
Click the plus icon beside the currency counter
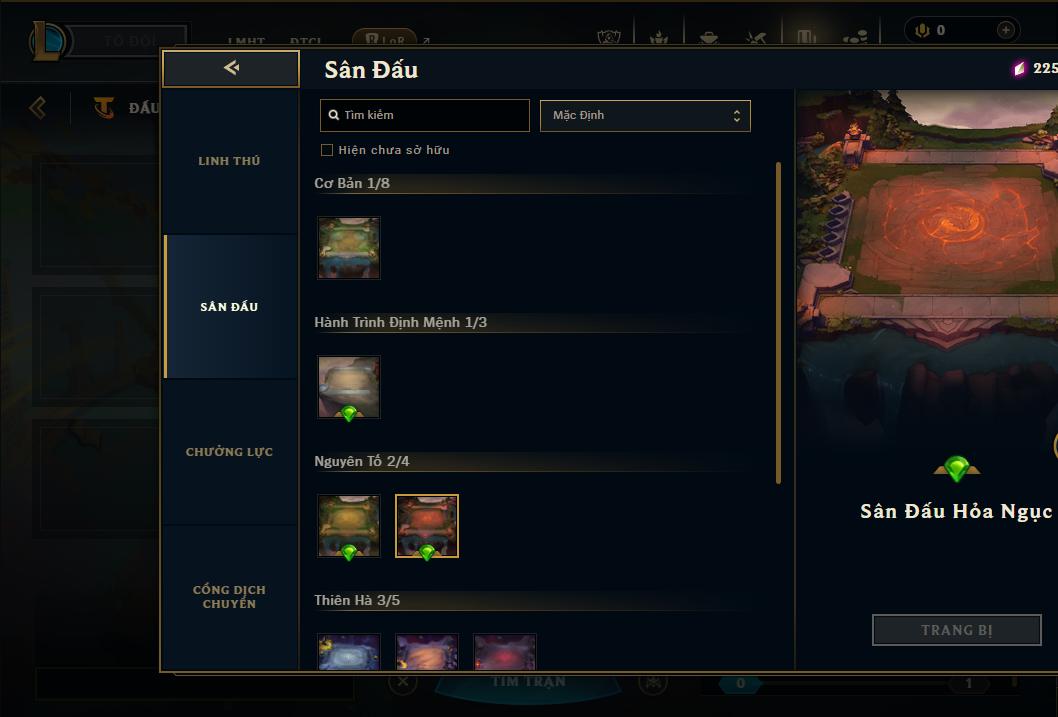1005,30
